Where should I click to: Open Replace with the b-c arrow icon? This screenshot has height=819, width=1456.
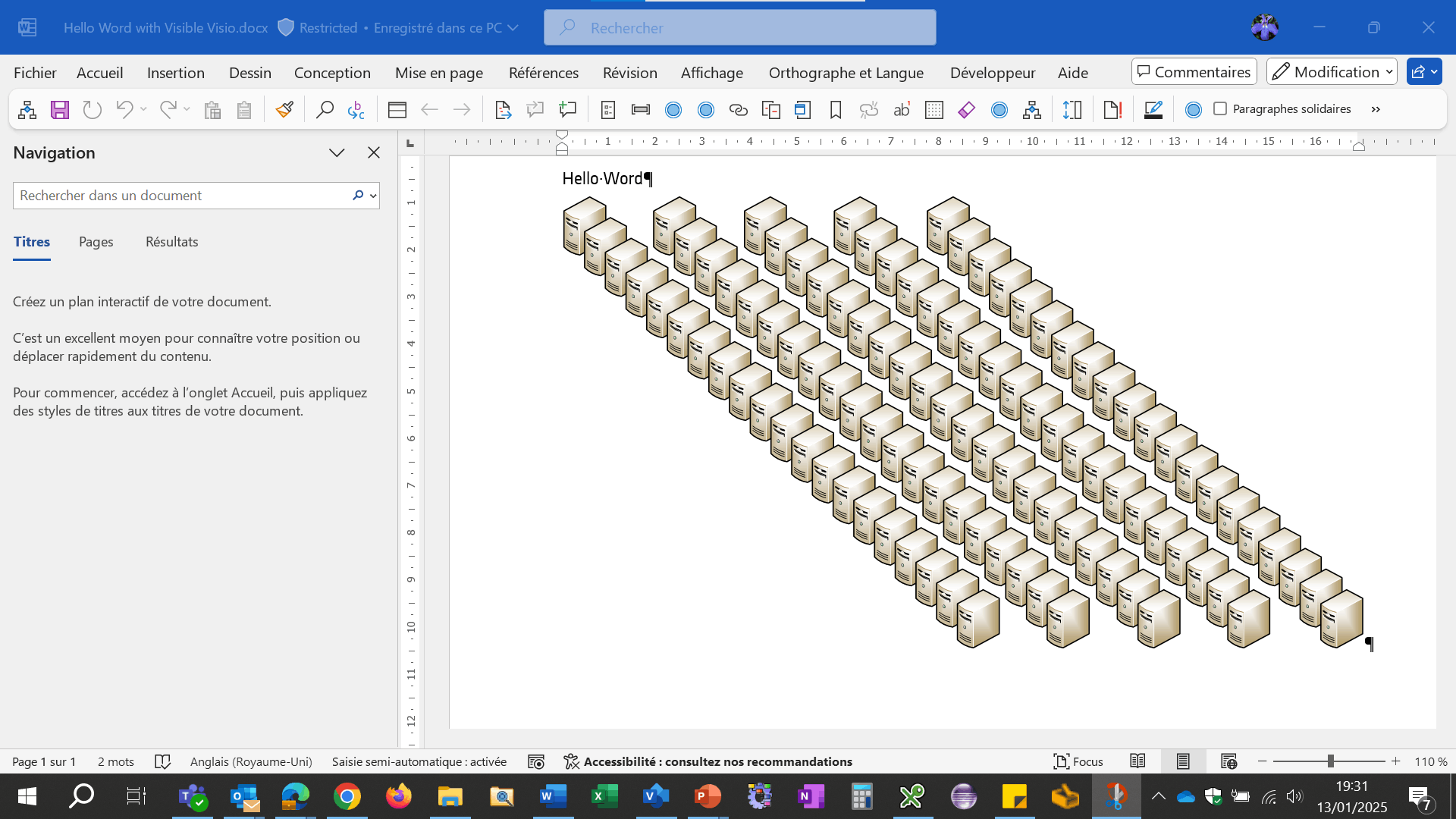(356, 110)
